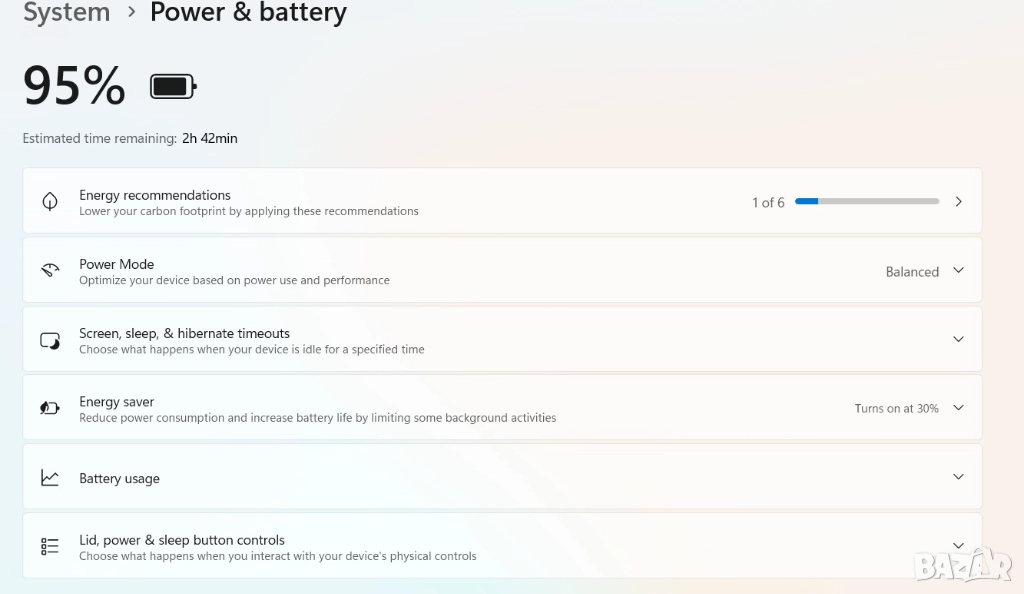
Task: Click the Battery usage row label
Action: [119, 479]
